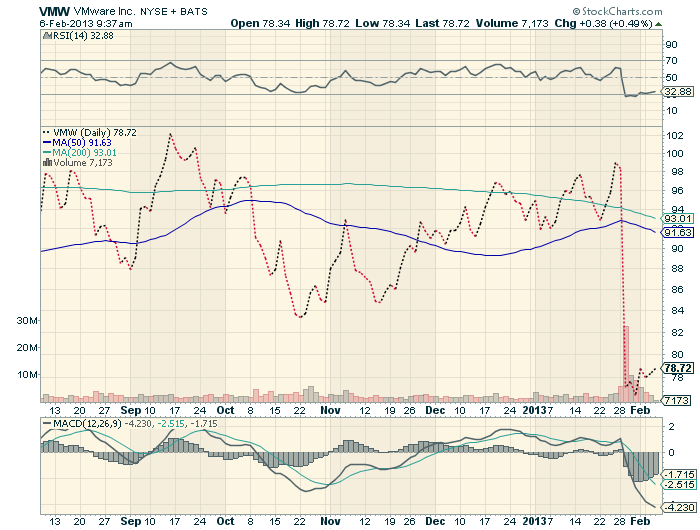Click the 'RSI(14) 32.88' indicator label

coord(83,36)
